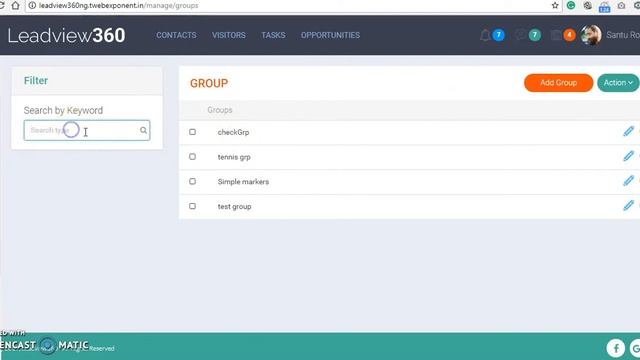640x360 pixels.
Task: Click the browser address bar URL
Action: [118, 6]
